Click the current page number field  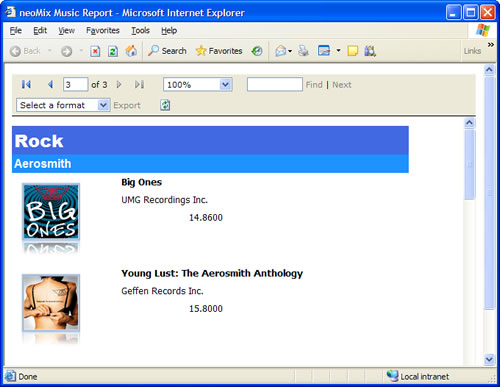76,84
